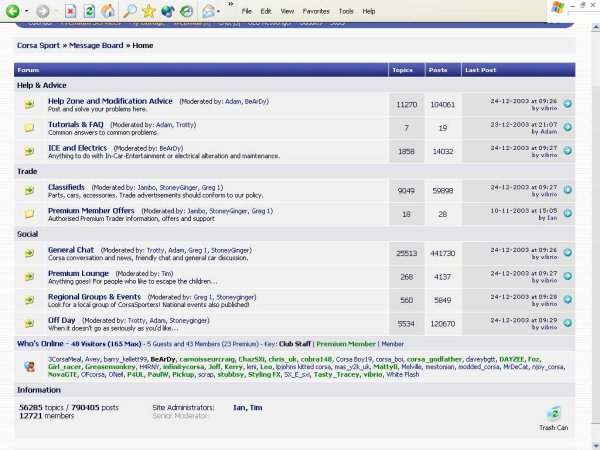The image size is (600, 450).
Task: Click the Help Zone new-posts folder icon
Action: click(x=29, y=104)
